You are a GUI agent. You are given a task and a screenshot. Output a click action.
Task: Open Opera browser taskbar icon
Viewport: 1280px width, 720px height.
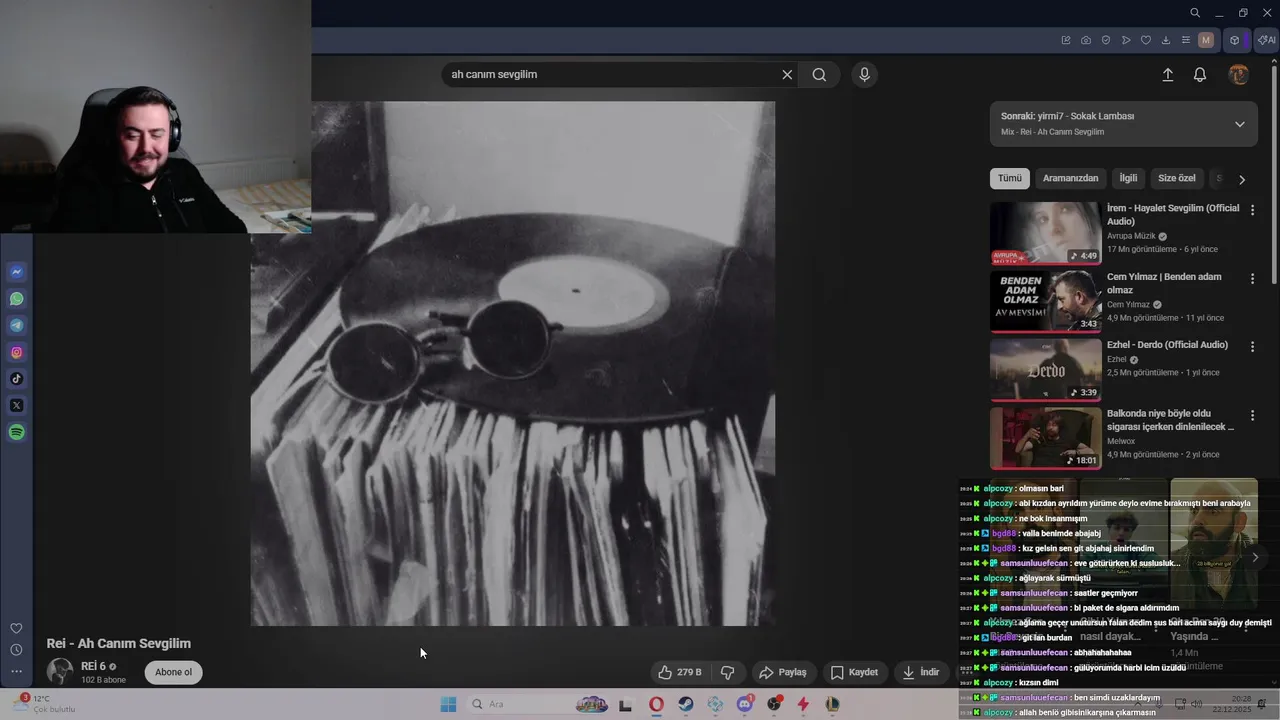point(656,704)
